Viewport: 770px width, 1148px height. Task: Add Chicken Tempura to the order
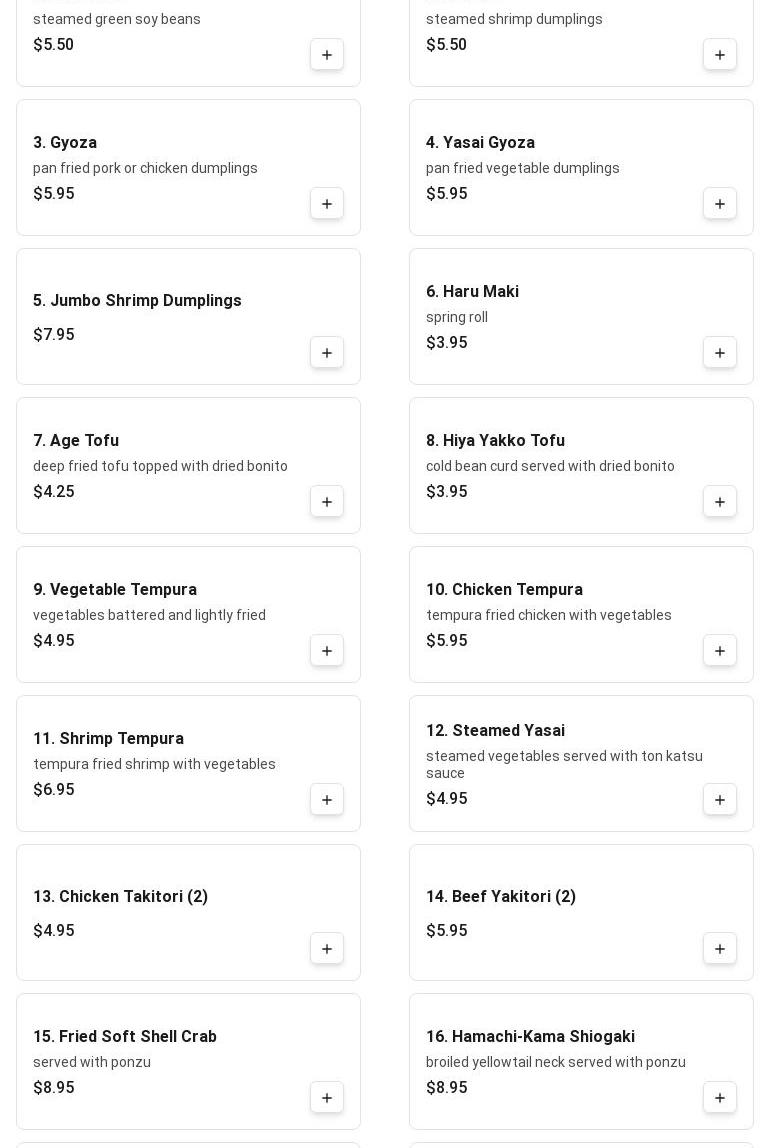click(720, 651)
